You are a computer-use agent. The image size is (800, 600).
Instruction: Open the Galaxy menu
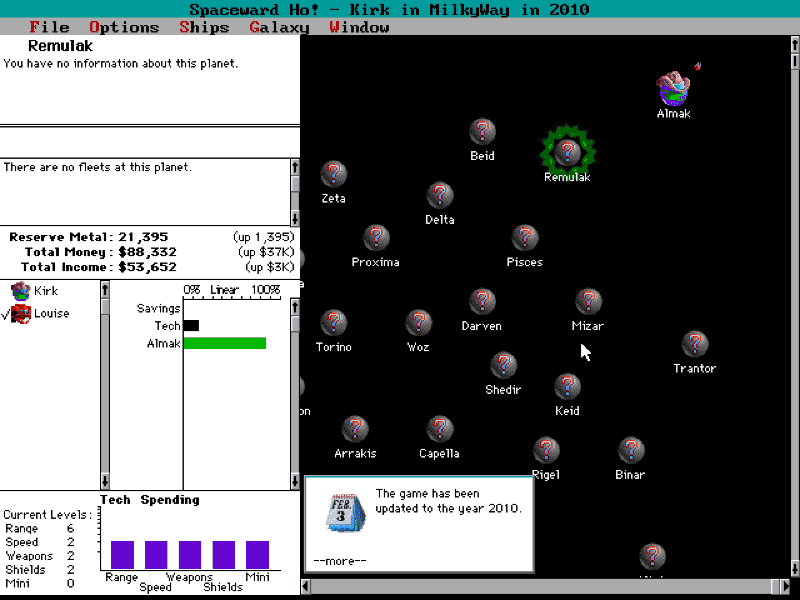(x=279, y=27)
